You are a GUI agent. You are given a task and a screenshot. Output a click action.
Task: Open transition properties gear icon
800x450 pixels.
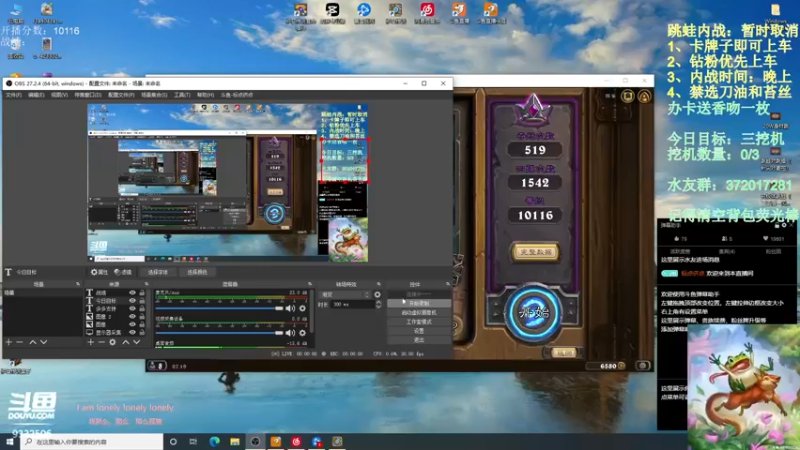coord(378,294)
